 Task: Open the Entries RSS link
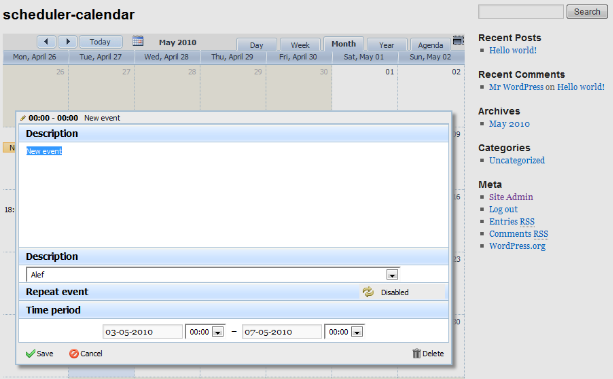pyautogui.click(x=511, y=221)
